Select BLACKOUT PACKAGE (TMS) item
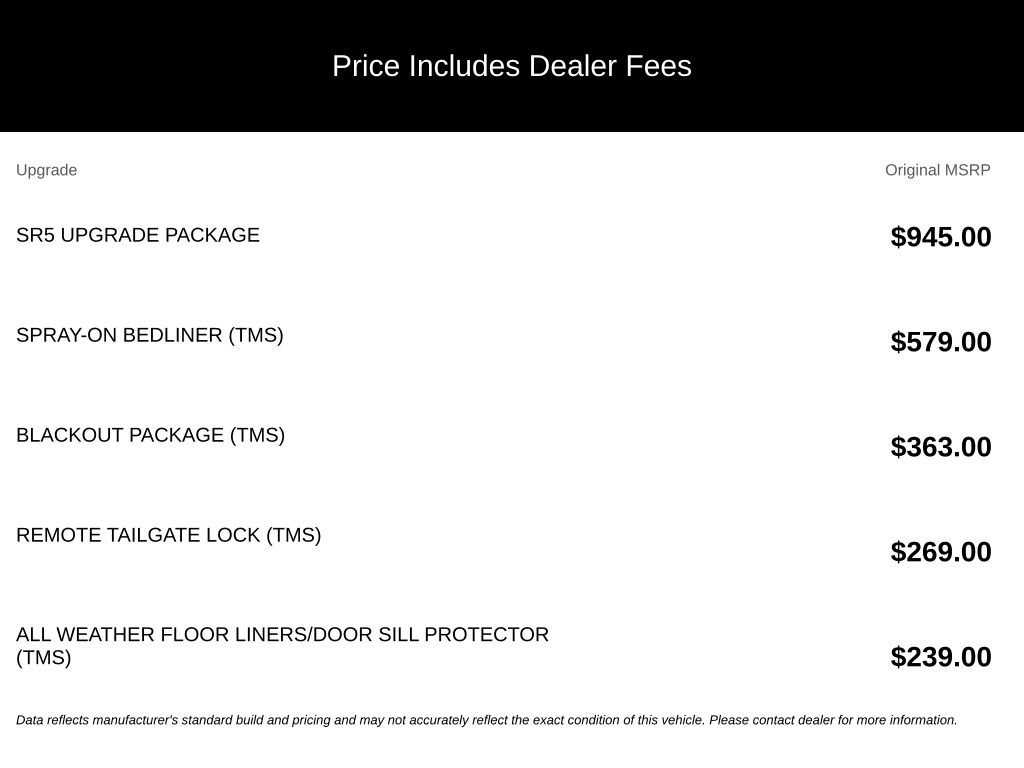 click(x=150, y=435)
